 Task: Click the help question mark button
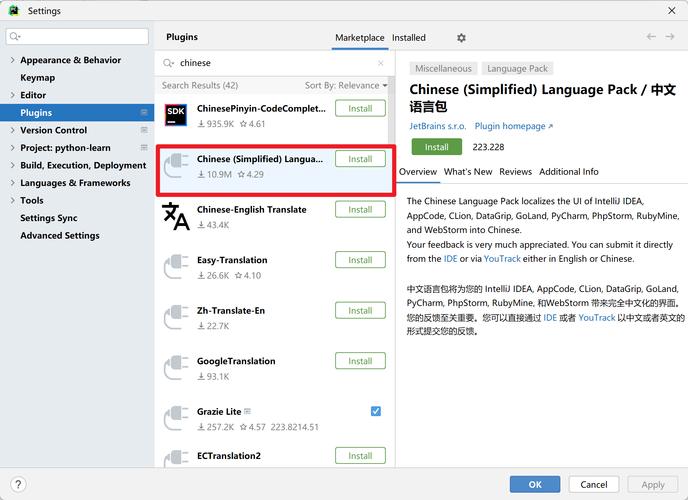pyautogui.click(x=18, y=485)
